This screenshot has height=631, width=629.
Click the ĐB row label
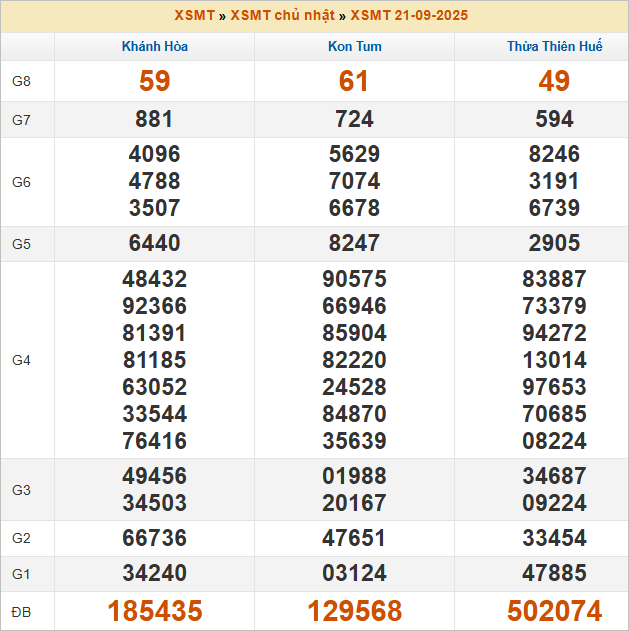[22, 611]
